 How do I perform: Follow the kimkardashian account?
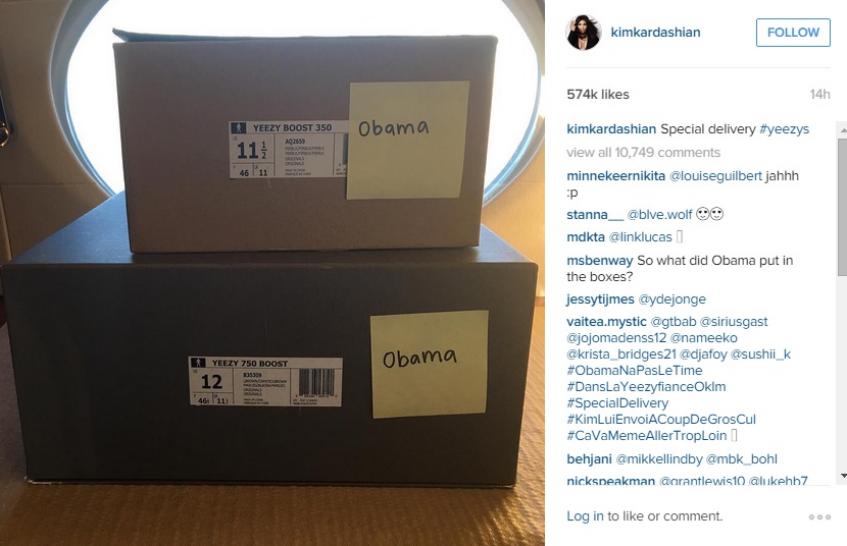tap(793, 32)
